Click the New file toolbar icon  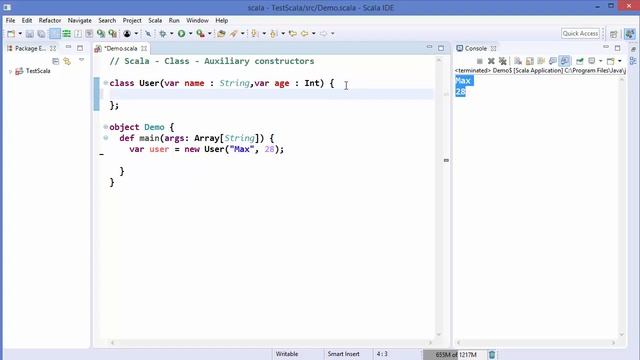tap(11, 34)
